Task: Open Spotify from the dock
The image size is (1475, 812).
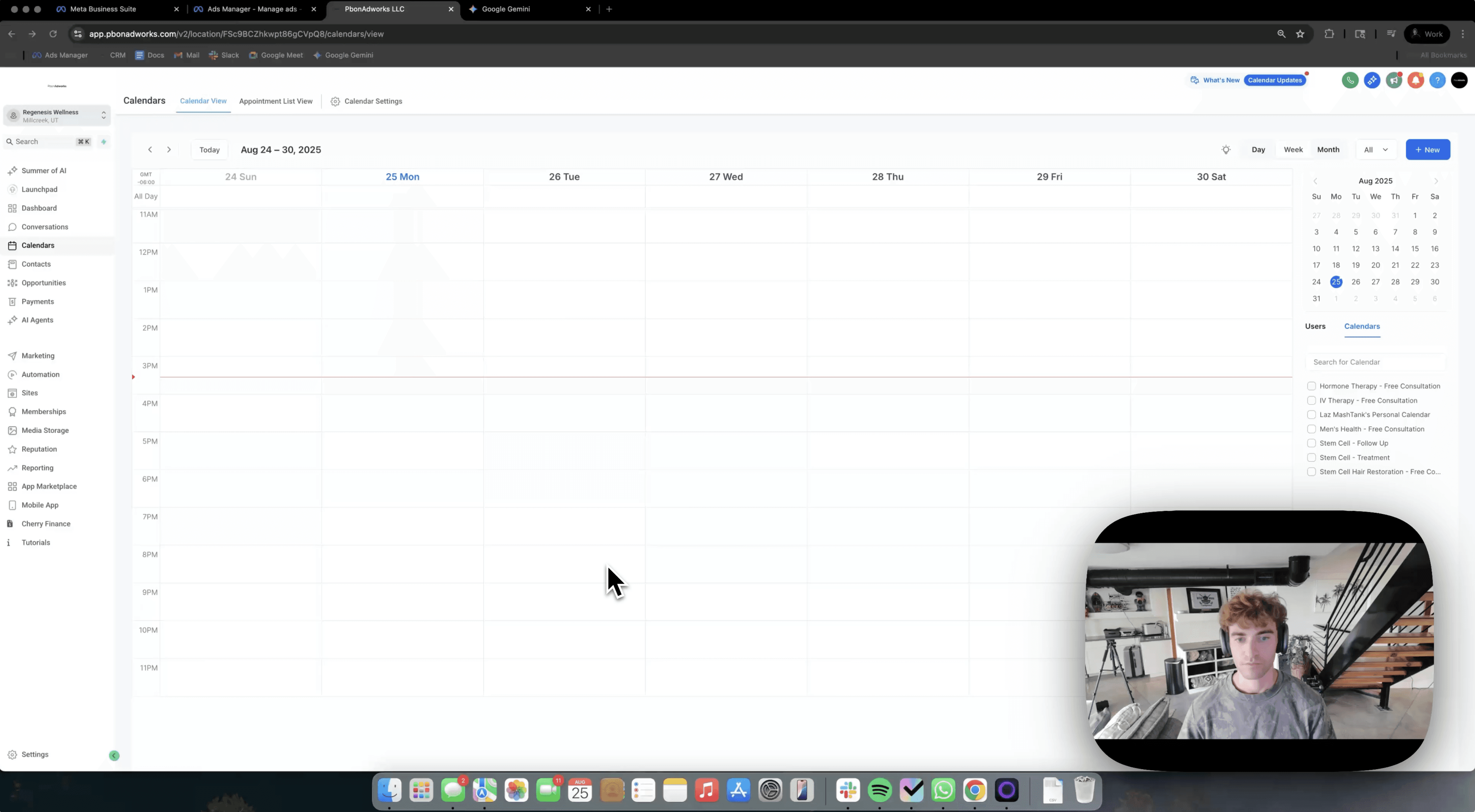Action: coord(880,791)
